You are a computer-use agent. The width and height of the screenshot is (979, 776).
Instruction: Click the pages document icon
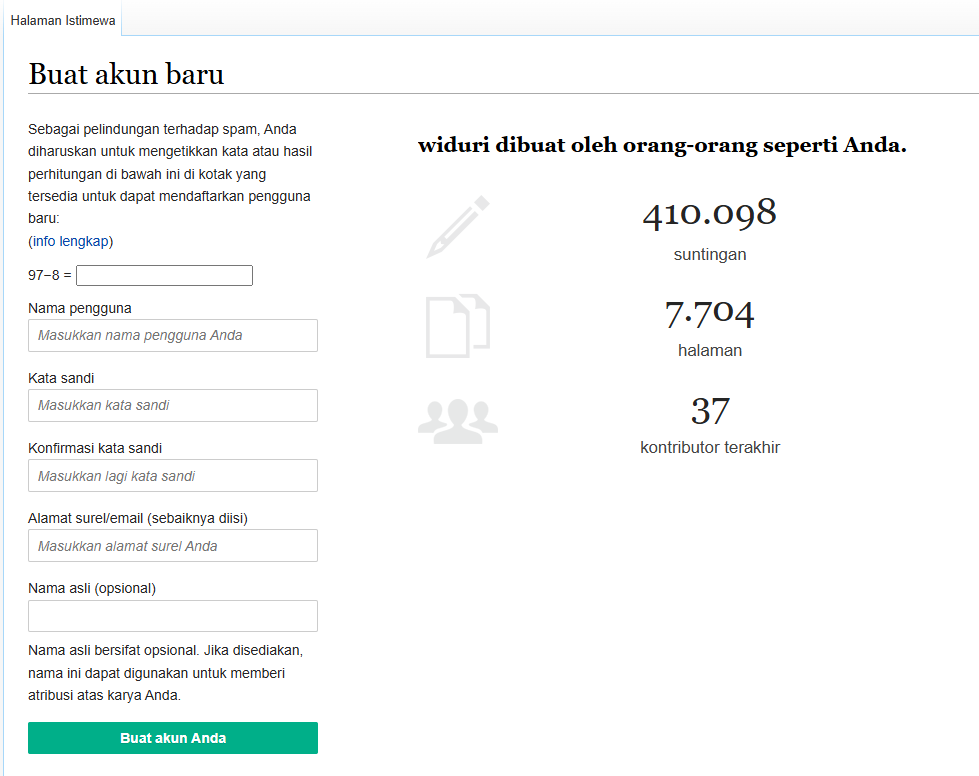coord(458,325)
